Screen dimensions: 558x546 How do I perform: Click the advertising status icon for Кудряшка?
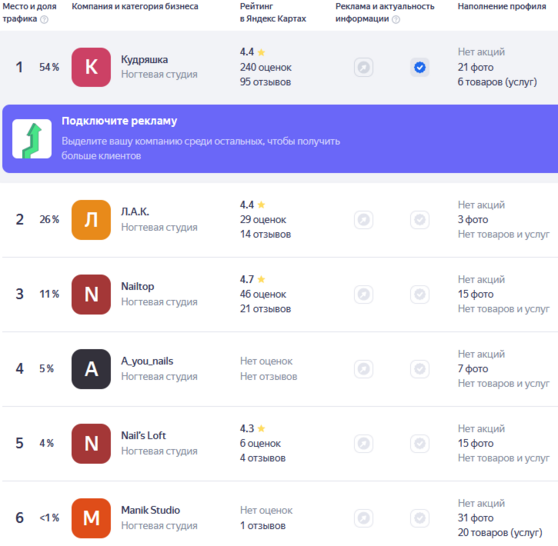363,67
